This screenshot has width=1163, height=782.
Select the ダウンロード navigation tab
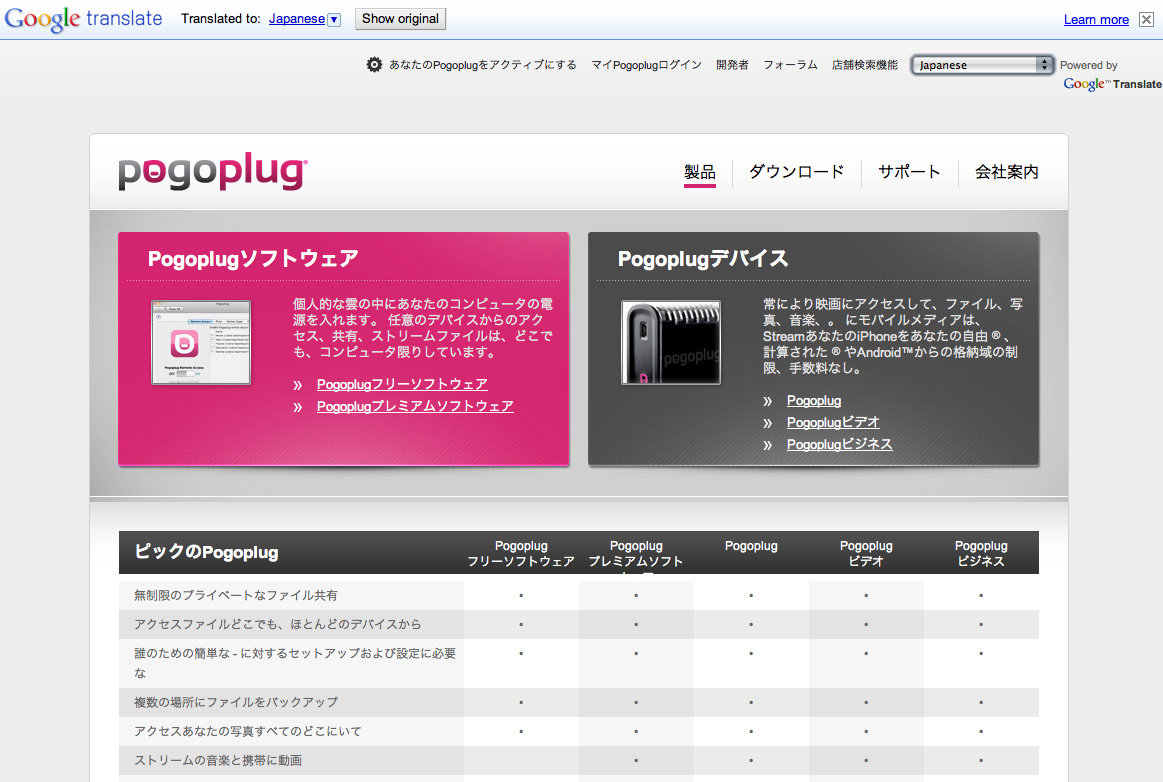coord(797,172)
